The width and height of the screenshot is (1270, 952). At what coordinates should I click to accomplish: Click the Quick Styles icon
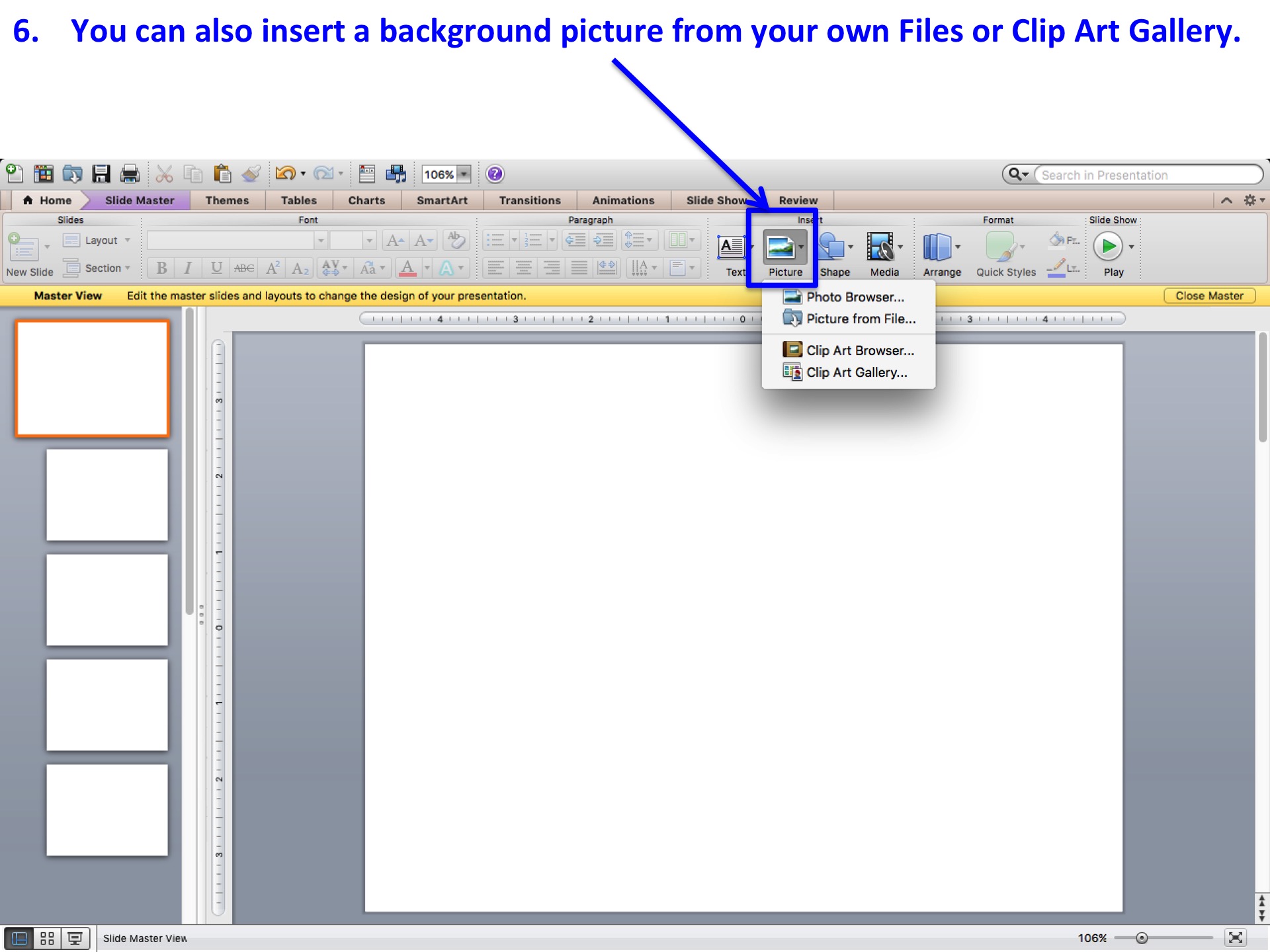coord(1001,247)
